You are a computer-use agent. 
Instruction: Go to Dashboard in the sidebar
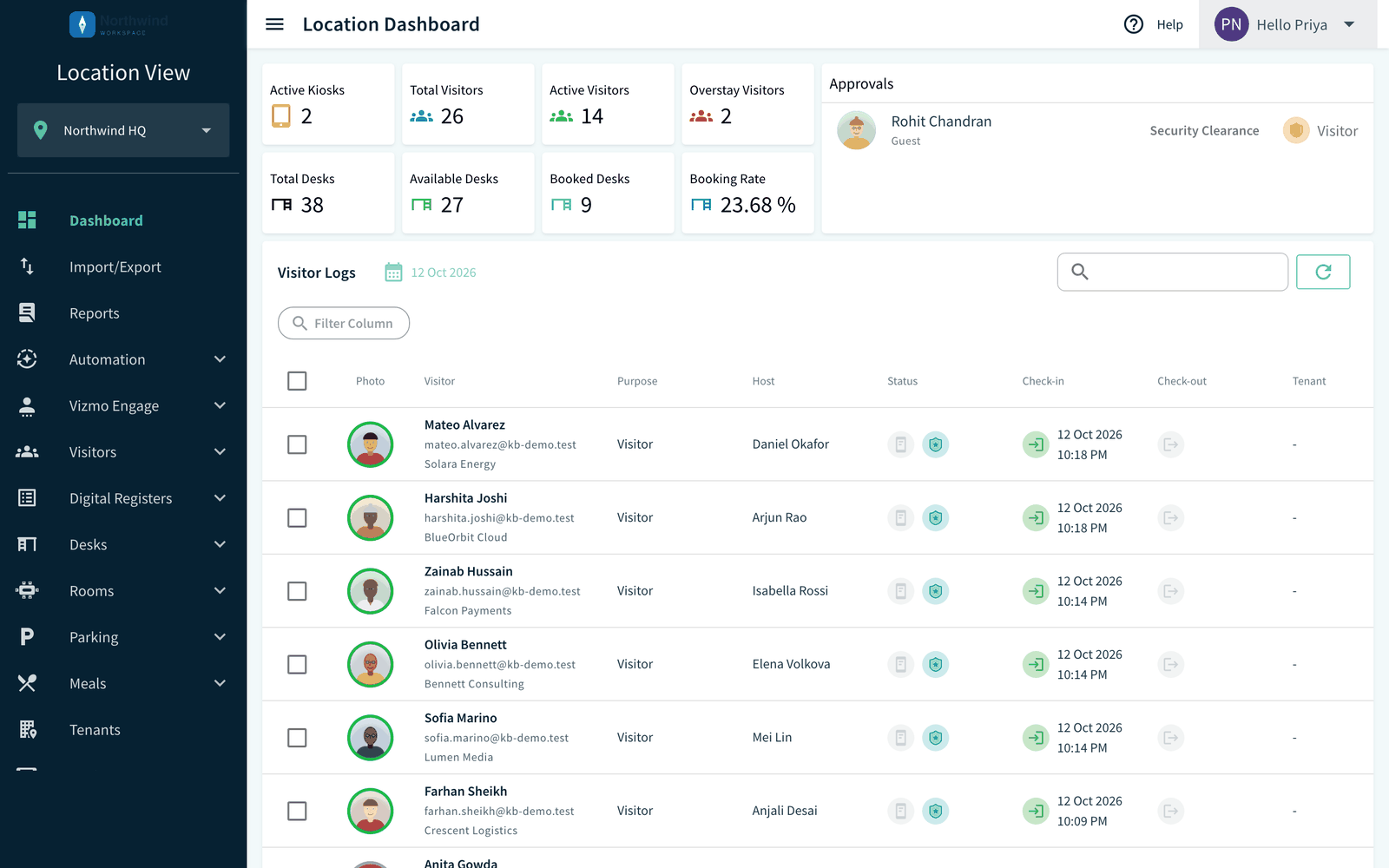coord(106,220)
